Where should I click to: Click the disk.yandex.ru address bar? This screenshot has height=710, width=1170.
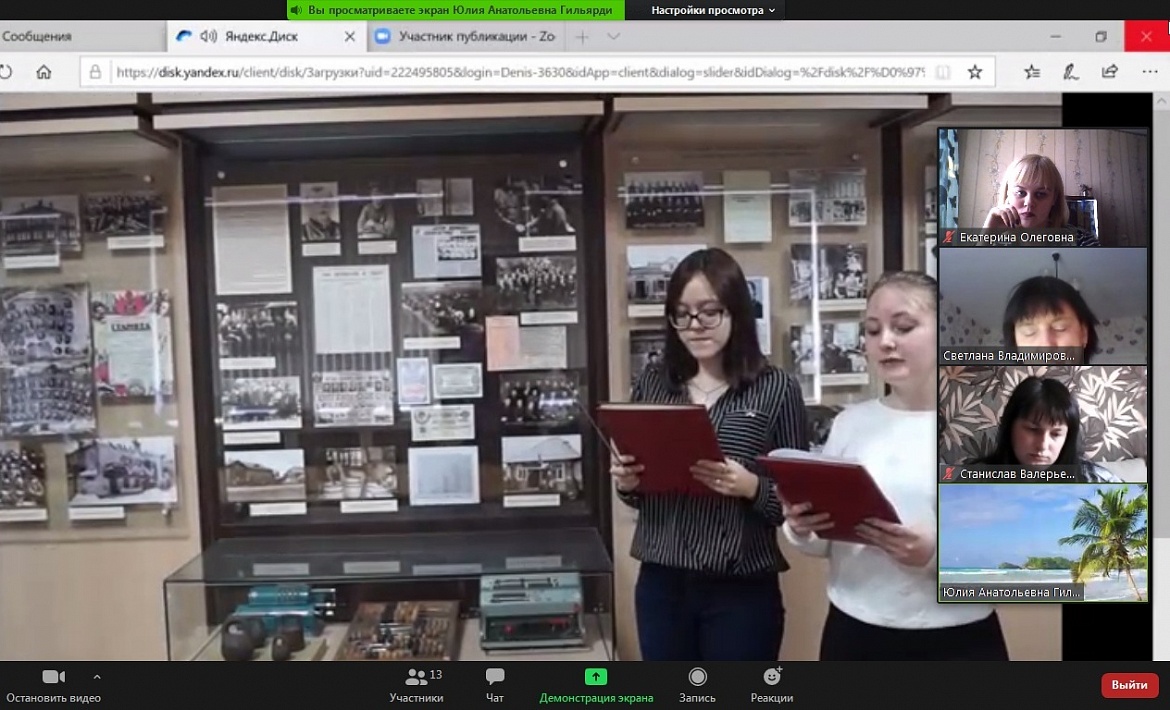[x=520, y=72]
